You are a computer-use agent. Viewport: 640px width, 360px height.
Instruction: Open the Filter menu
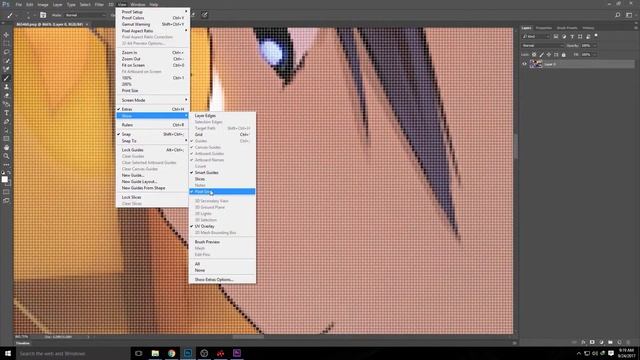pos(99,4)
